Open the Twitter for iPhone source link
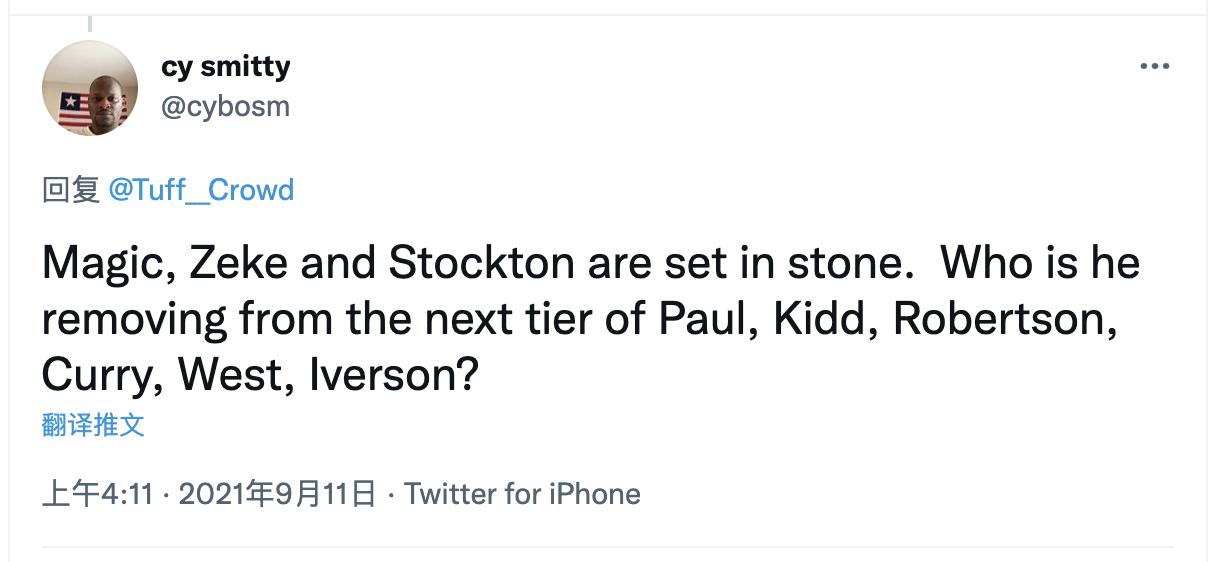The height and width of the screenshot is (562, 1228). 522,494
